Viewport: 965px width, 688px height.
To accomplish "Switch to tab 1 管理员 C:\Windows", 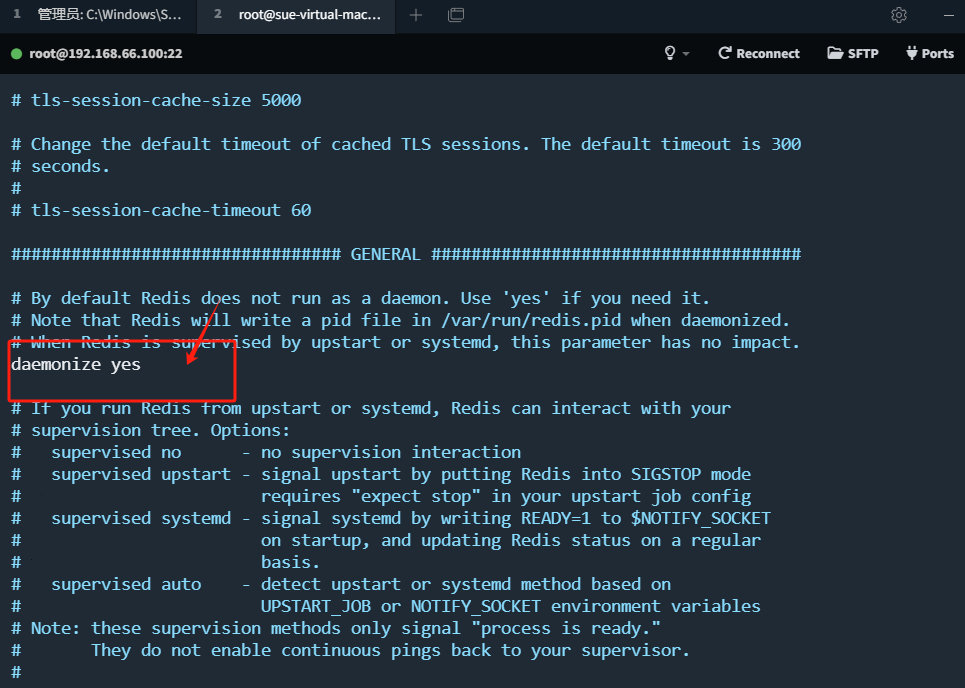I will click(x=98, y=15).
